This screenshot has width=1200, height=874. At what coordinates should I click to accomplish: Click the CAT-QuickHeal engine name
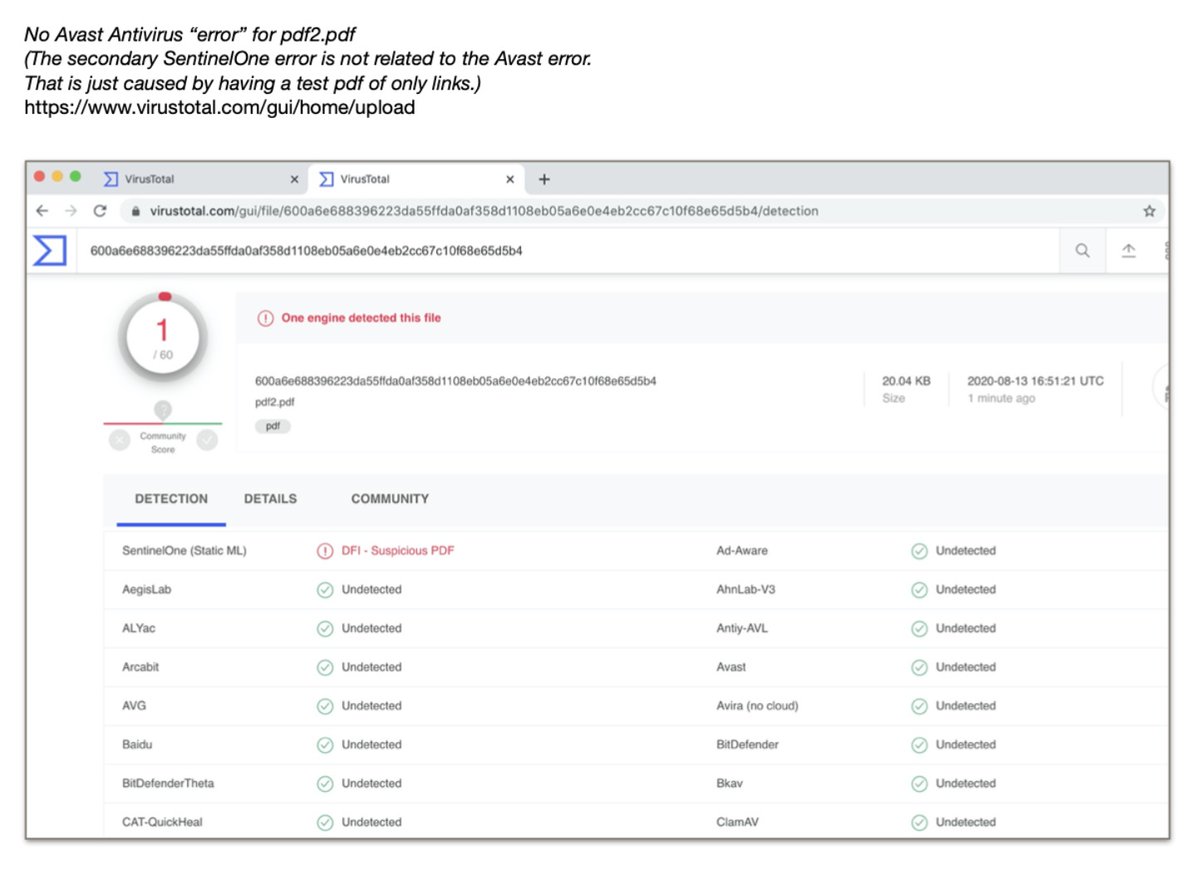(x=163, y=822)
